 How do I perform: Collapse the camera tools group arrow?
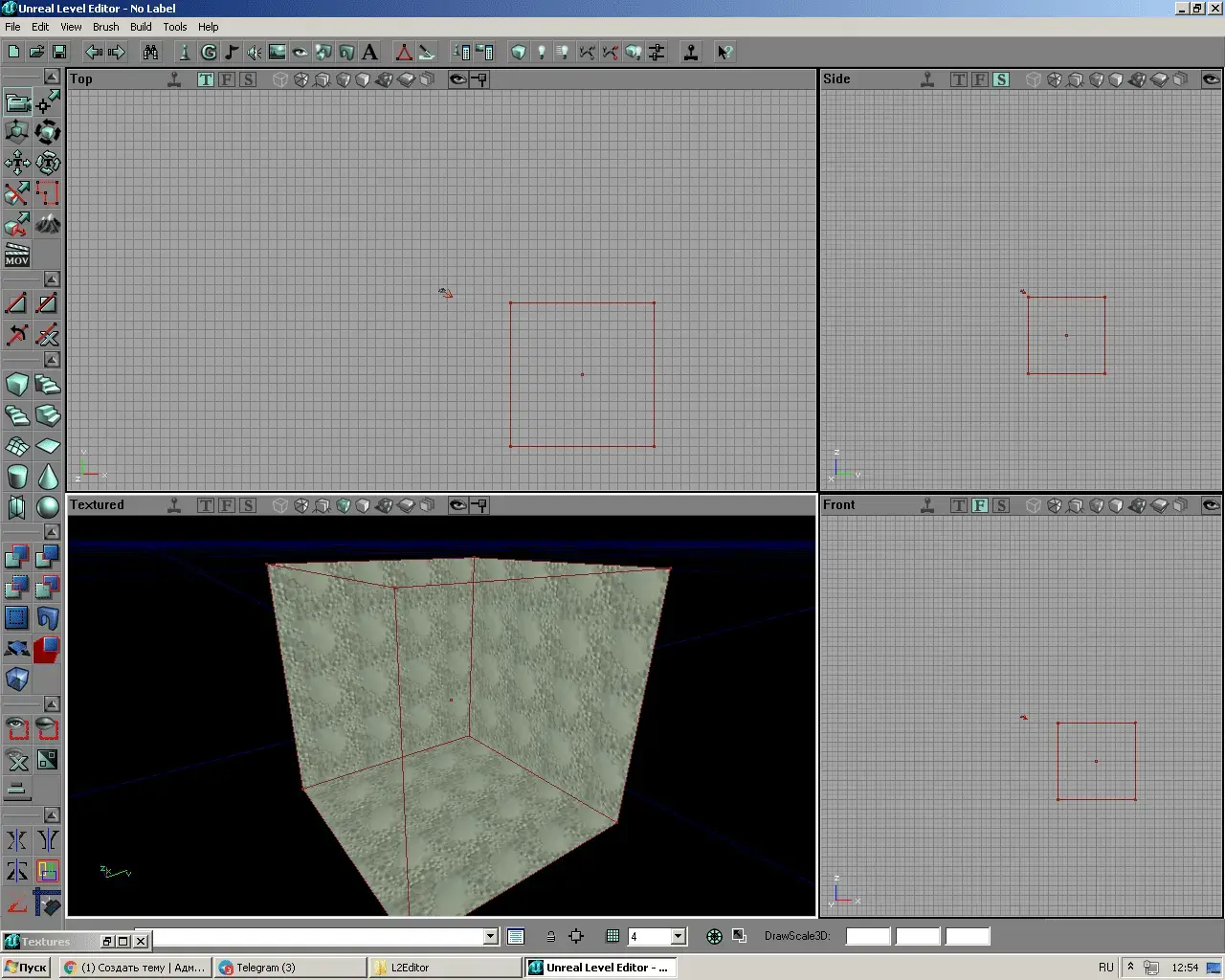pyautogui.click(x=52, y=77)
